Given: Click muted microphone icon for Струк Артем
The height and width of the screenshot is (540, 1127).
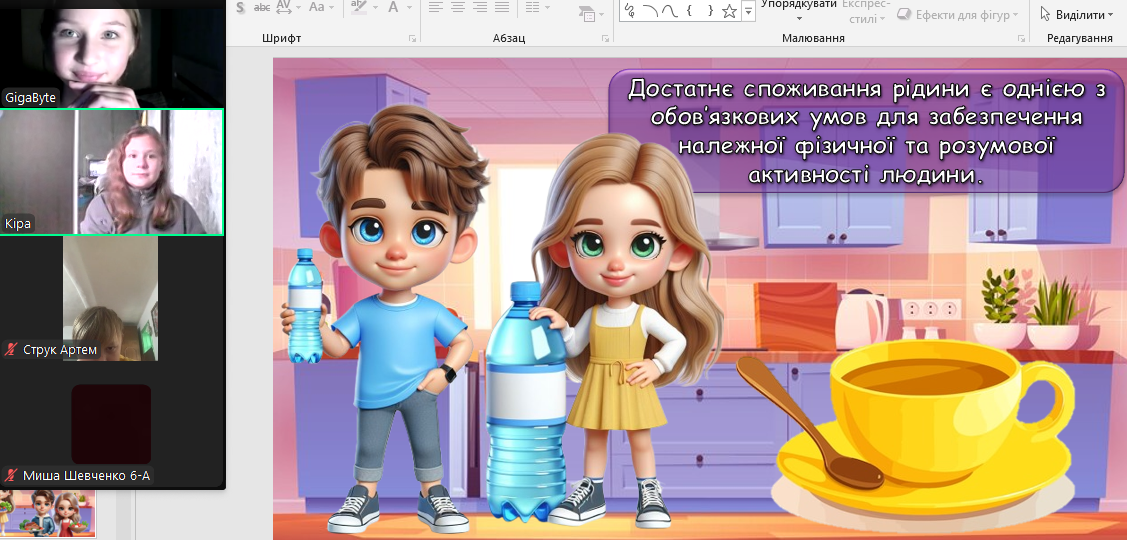Looking at the screenshot, I should [11, 349].
